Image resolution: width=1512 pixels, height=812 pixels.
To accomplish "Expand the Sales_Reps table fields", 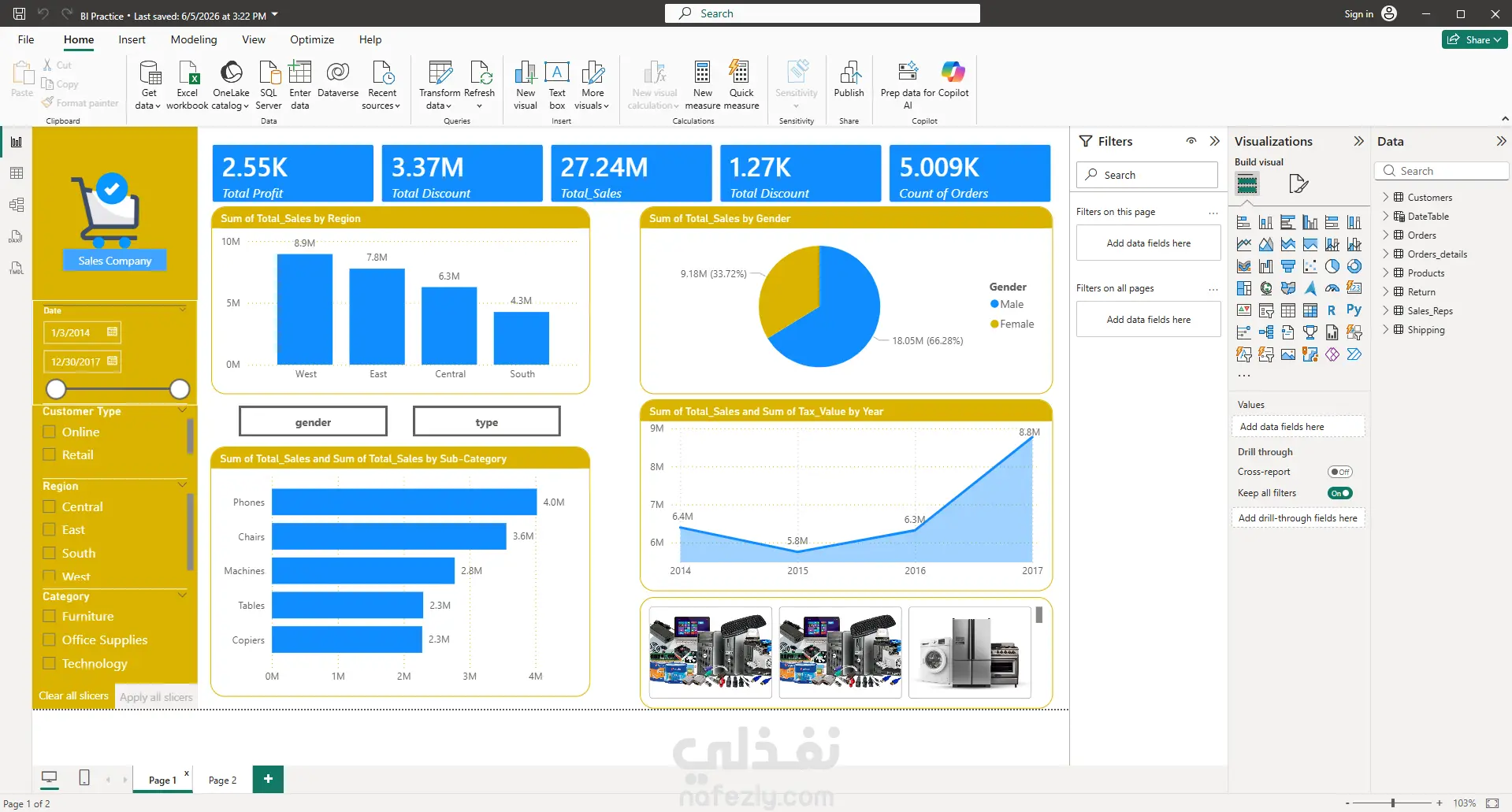I will [1386, 310].
